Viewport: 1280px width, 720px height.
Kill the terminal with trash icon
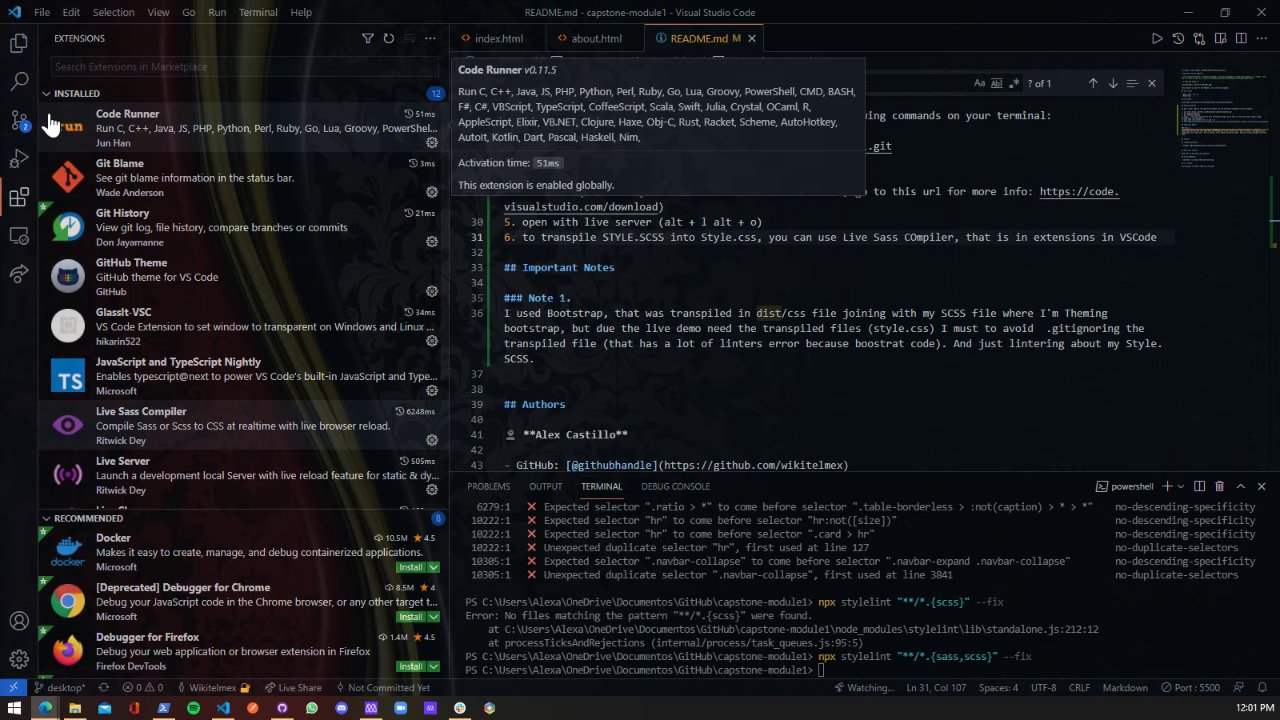(x=1219, y=486)
